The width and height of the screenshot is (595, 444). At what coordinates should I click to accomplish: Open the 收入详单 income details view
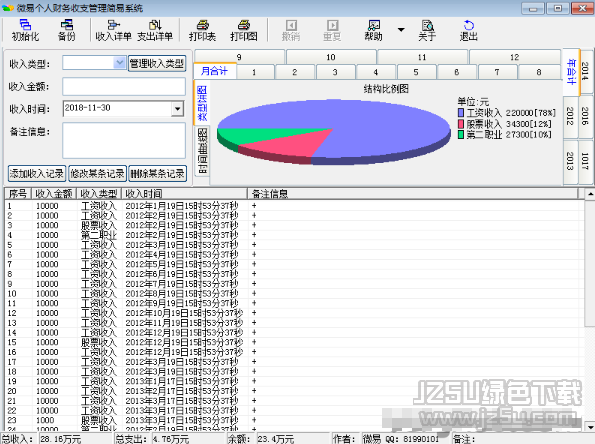113,30
